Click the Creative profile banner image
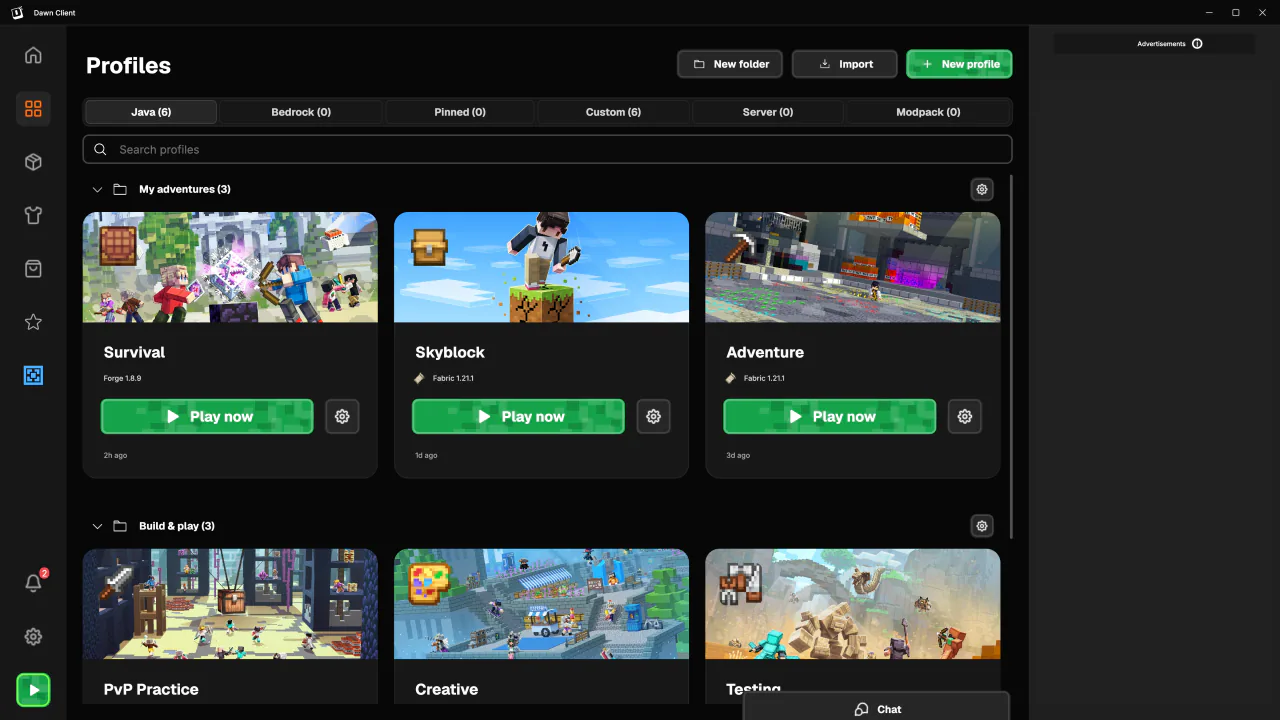 point(541,604)
